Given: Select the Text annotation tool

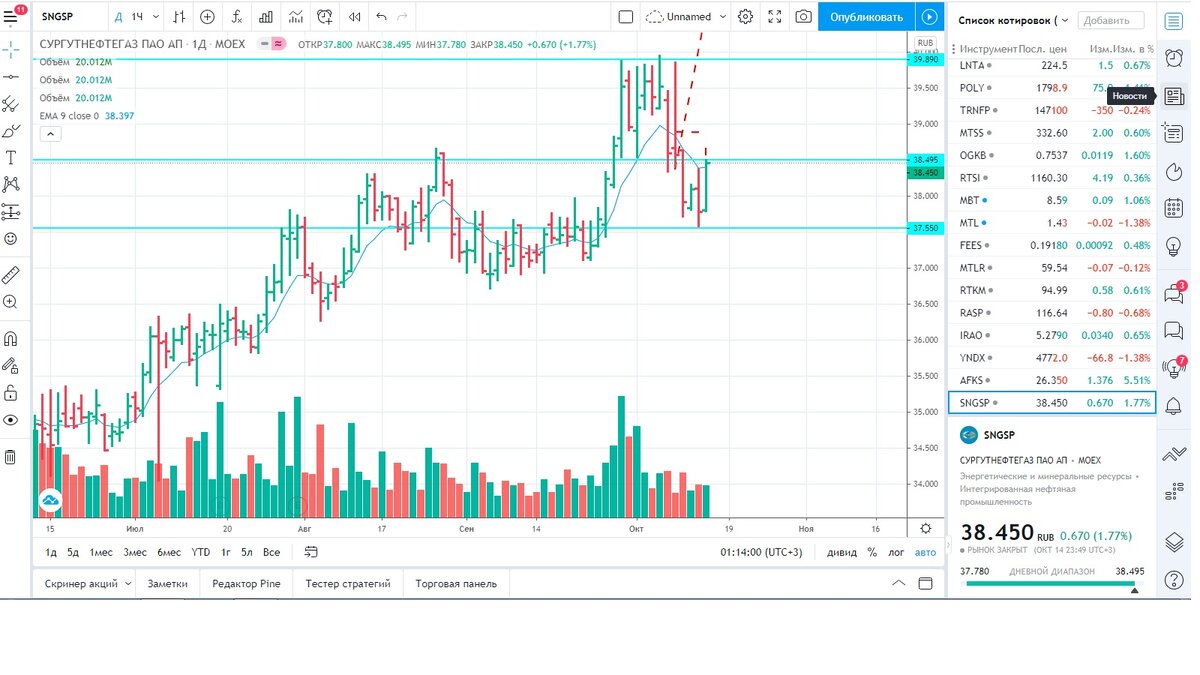Looking at the screenshot, I should pyautogui.click(x=11, y=157).
